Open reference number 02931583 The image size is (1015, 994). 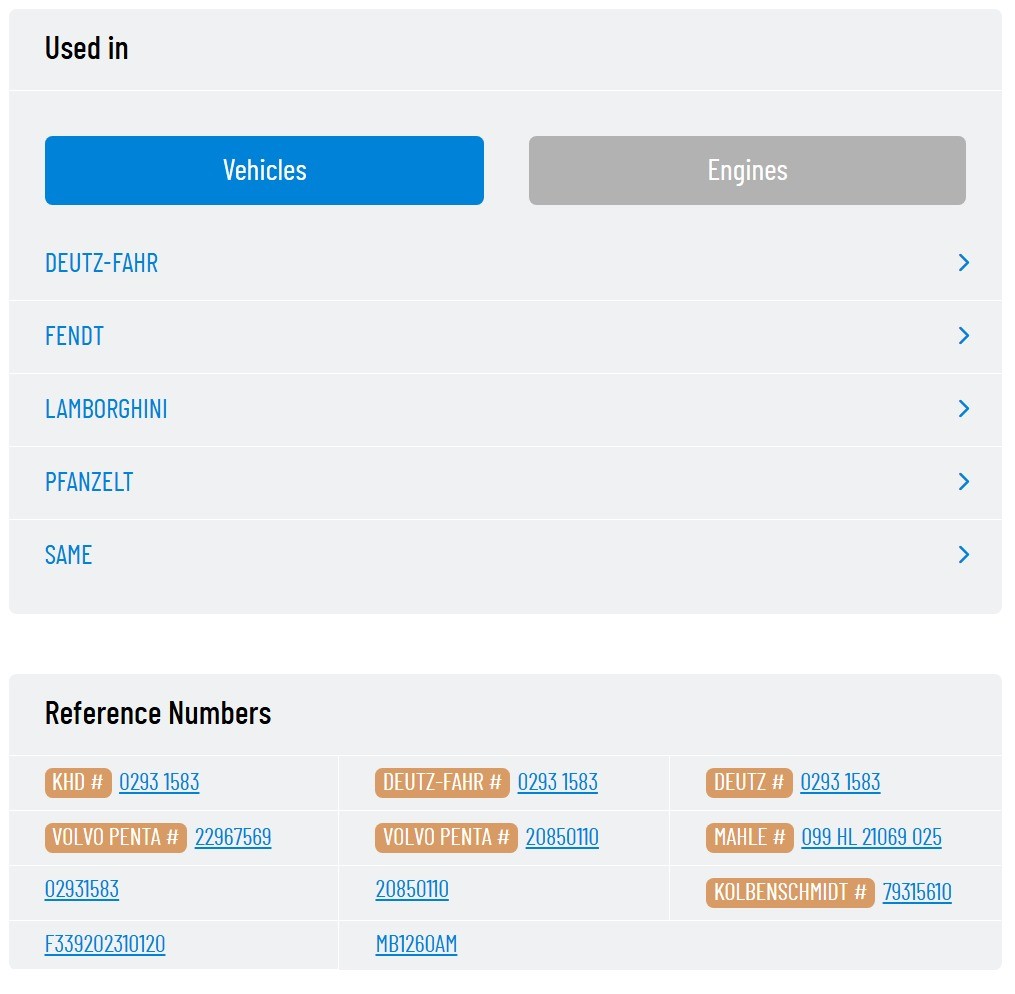coord(82,889)
